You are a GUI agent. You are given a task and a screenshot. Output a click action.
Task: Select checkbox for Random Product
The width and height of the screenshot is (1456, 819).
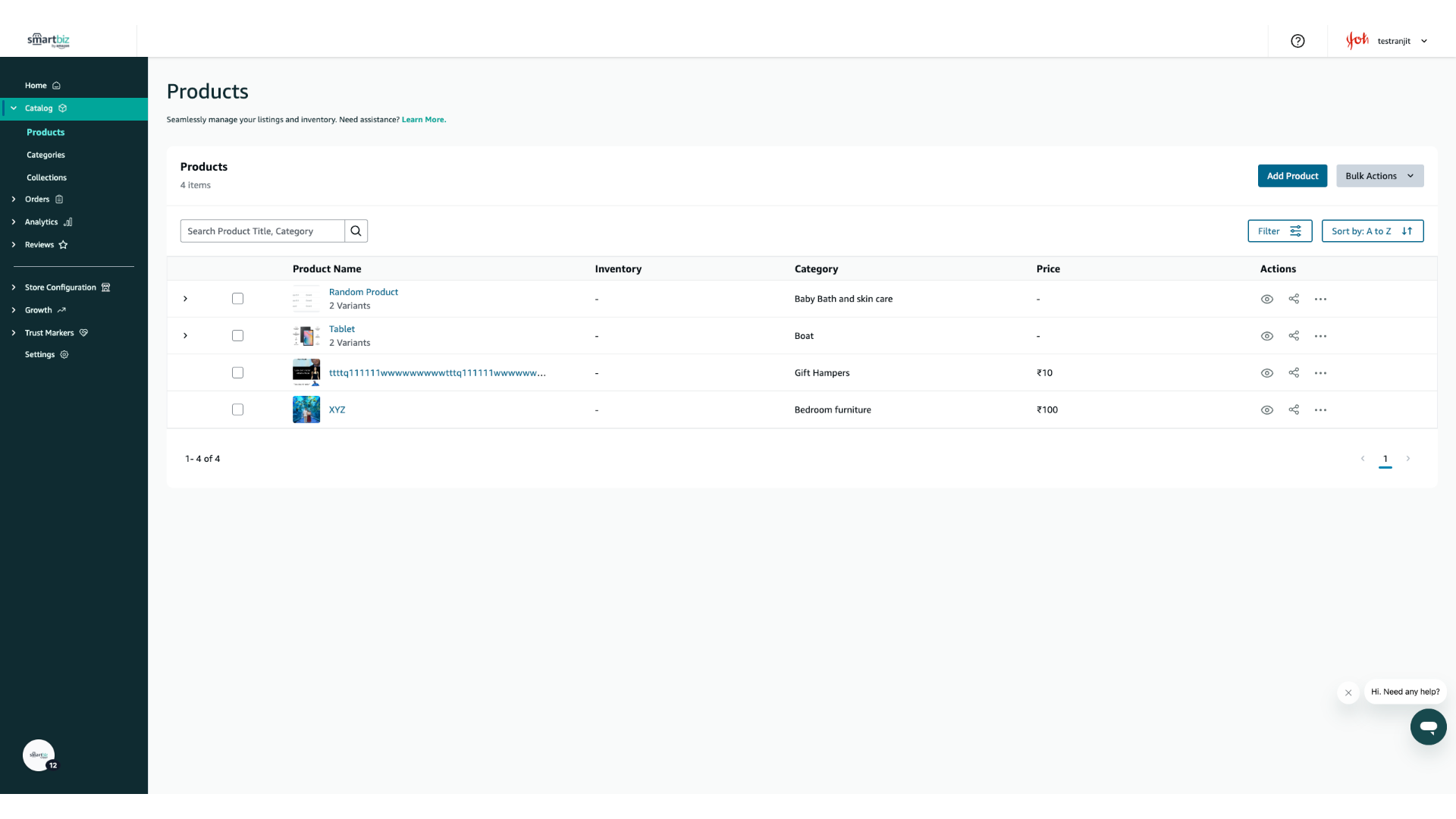coord(237,299)
